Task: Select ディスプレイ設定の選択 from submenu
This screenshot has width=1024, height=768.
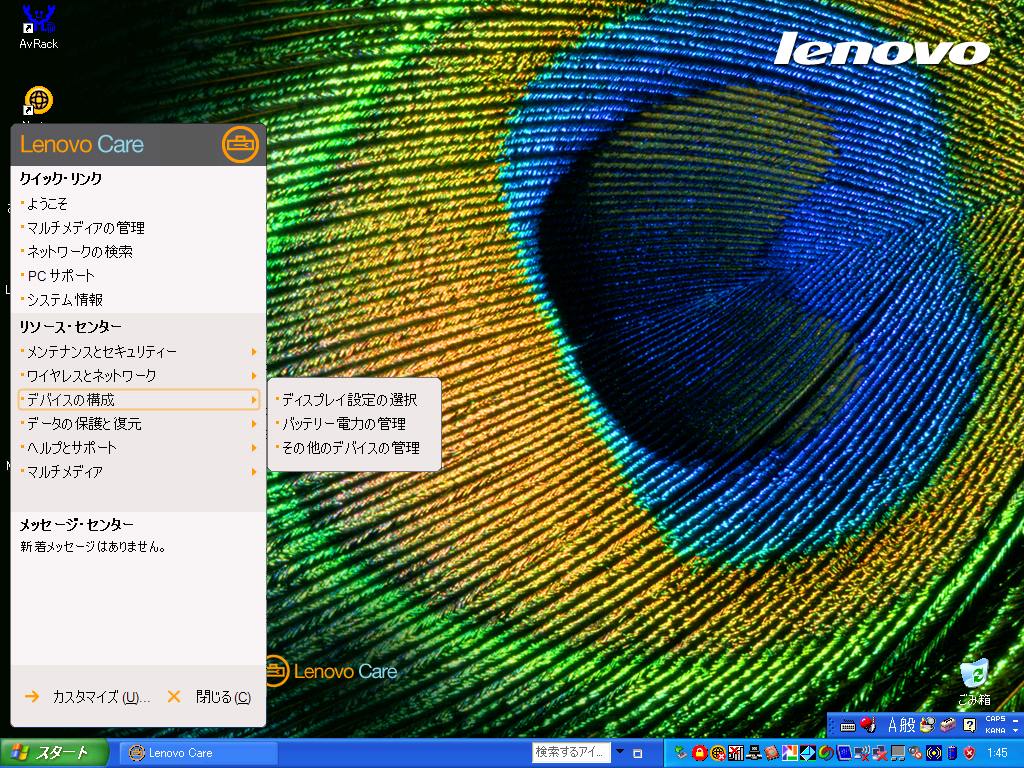Action: 349,400
